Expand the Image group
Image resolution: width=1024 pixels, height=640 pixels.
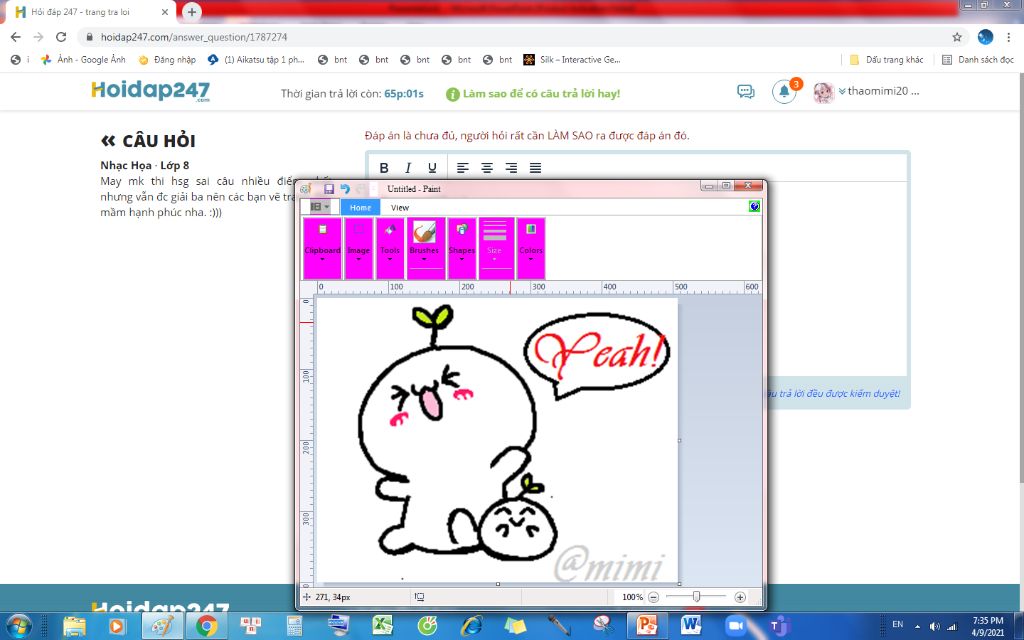pyautogui.click(x=359, y=248)
